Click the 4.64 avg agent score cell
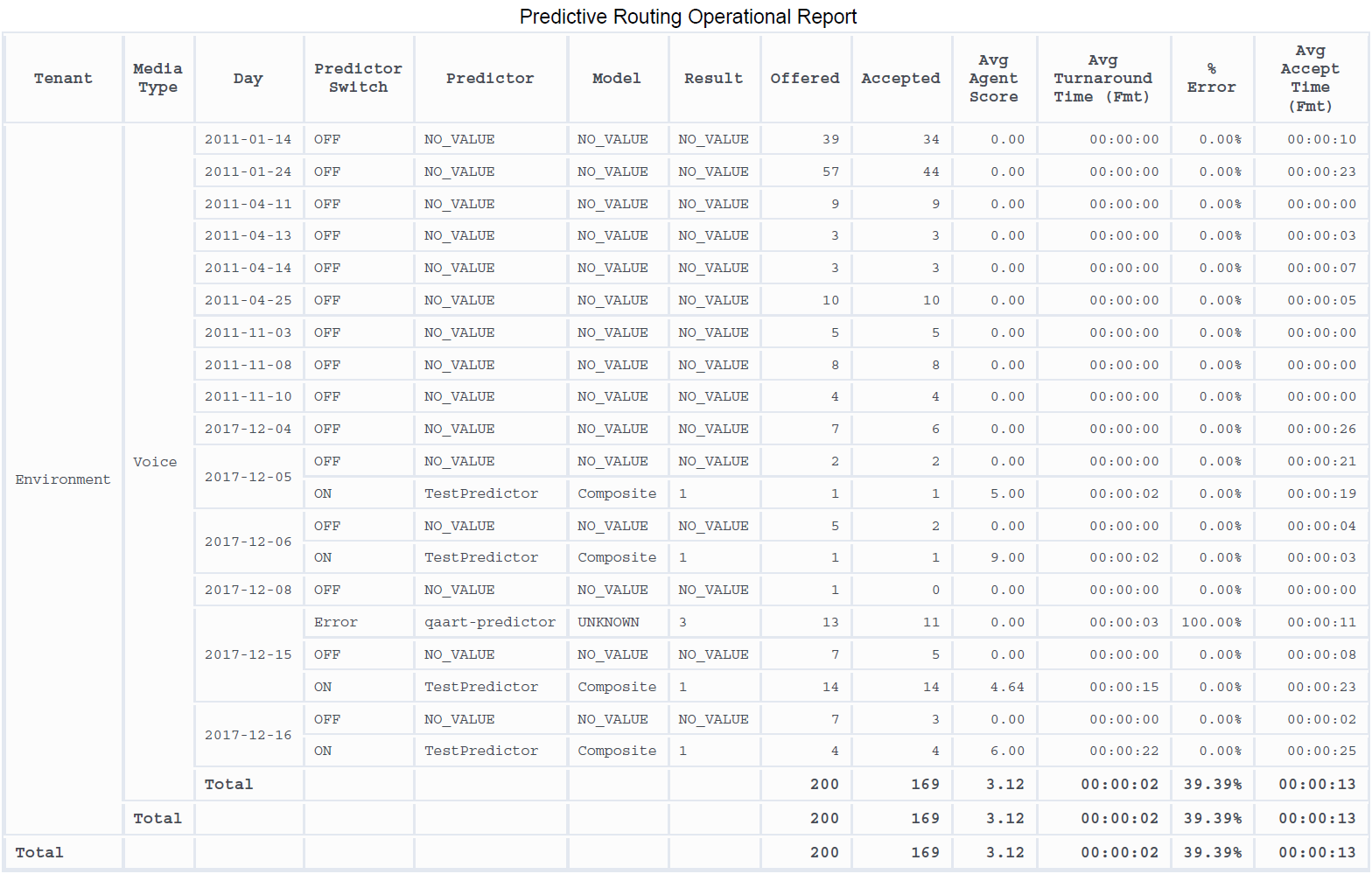 coord(1006,688)
